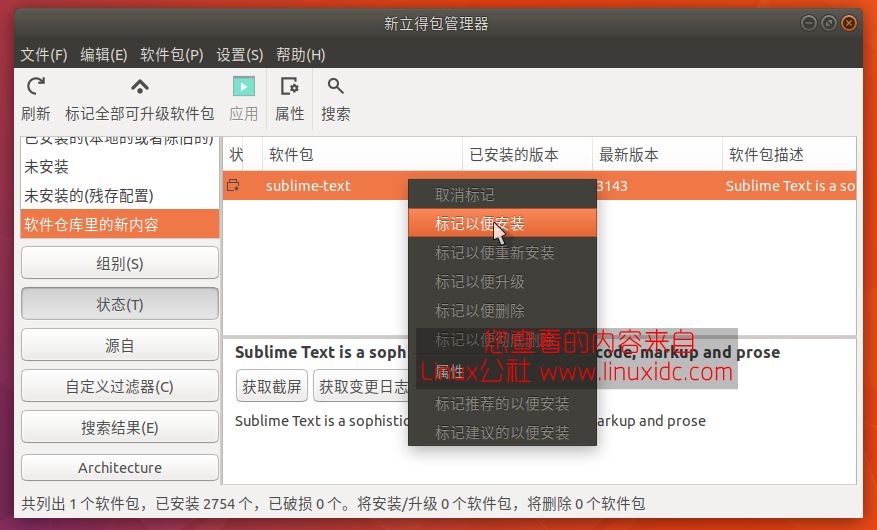Select 未安装的(残存配置) filter
The width and height of the screenshot is (877, 530).
click(120, 196)
